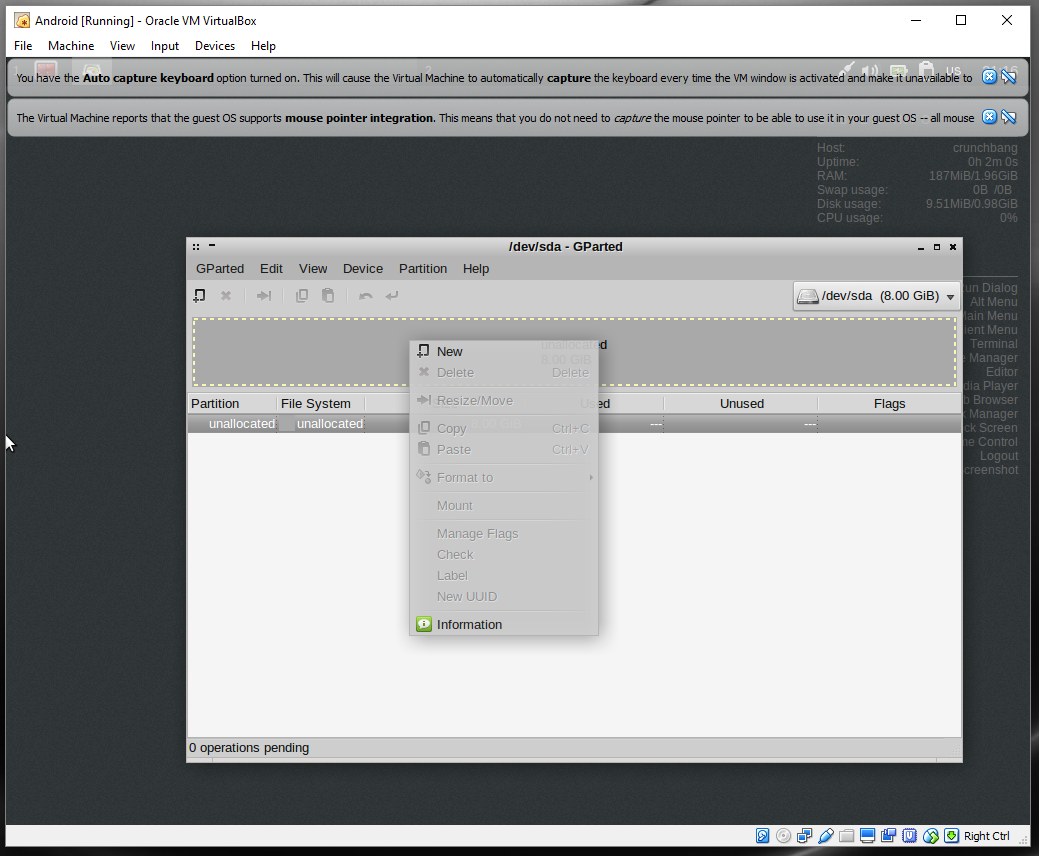Click the unallocated disk graphic area
The image size is (1039, 856).
click(x=574, y=352)
